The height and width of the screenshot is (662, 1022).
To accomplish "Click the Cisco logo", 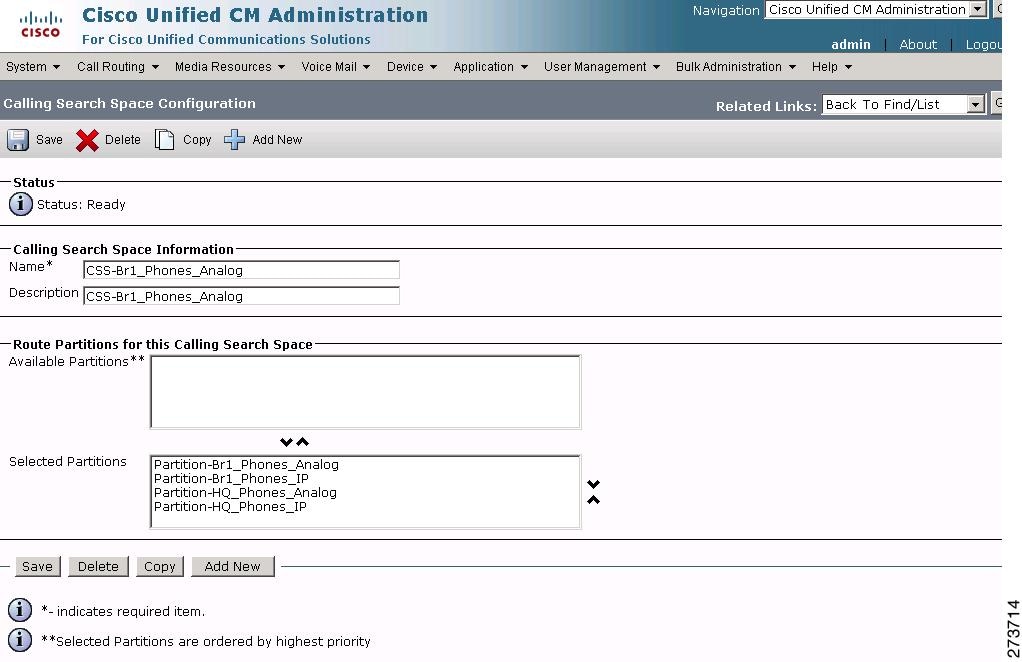I will (40, 25).
